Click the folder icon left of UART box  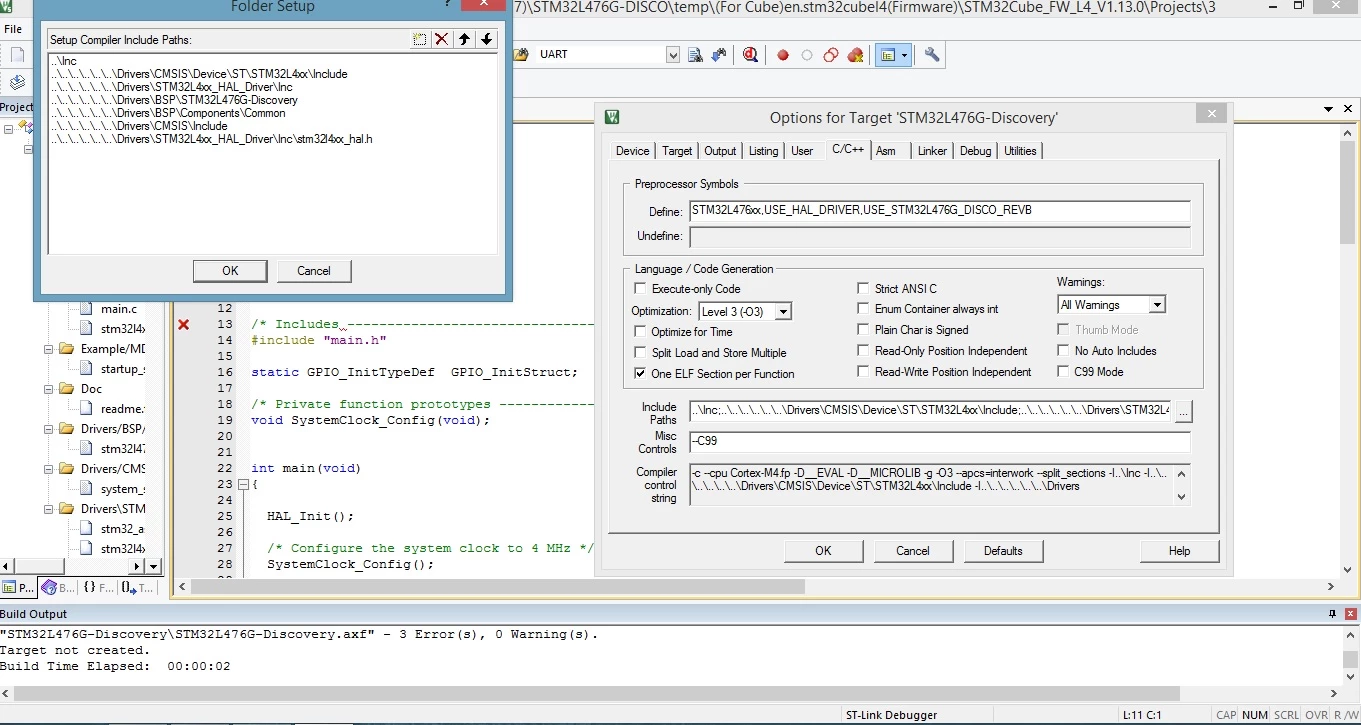click(521, 55)
